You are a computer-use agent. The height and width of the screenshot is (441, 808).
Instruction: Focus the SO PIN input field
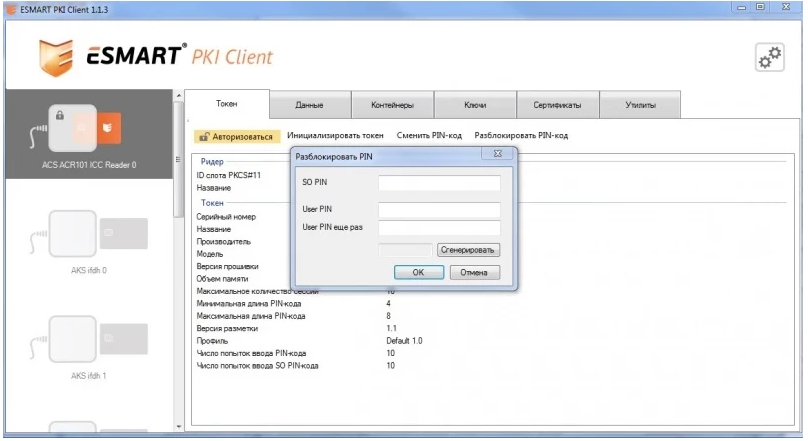tap(439, 183)
